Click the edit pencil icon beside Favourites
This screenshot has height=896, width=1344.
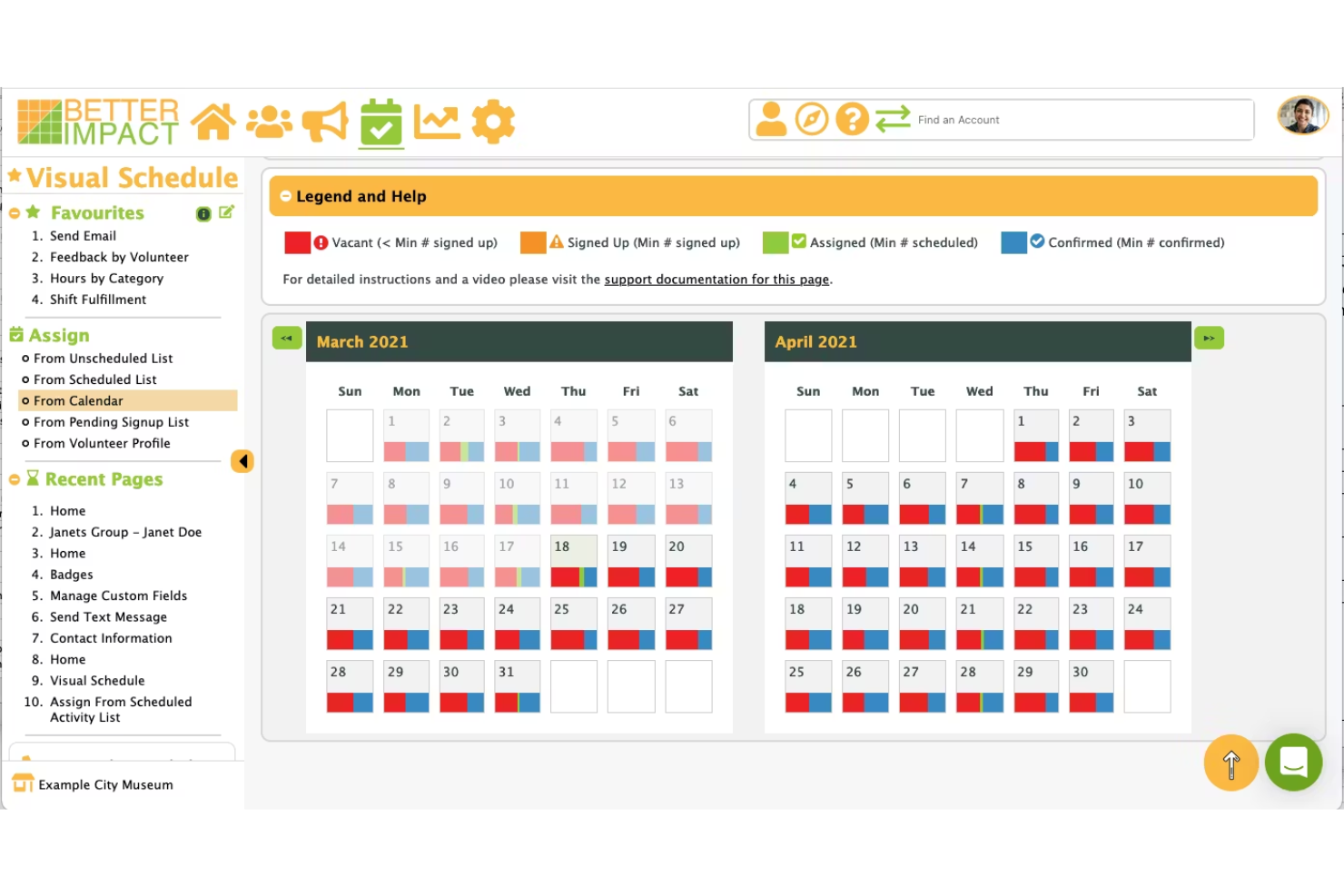pyautogui.click(x=226, y=212)
